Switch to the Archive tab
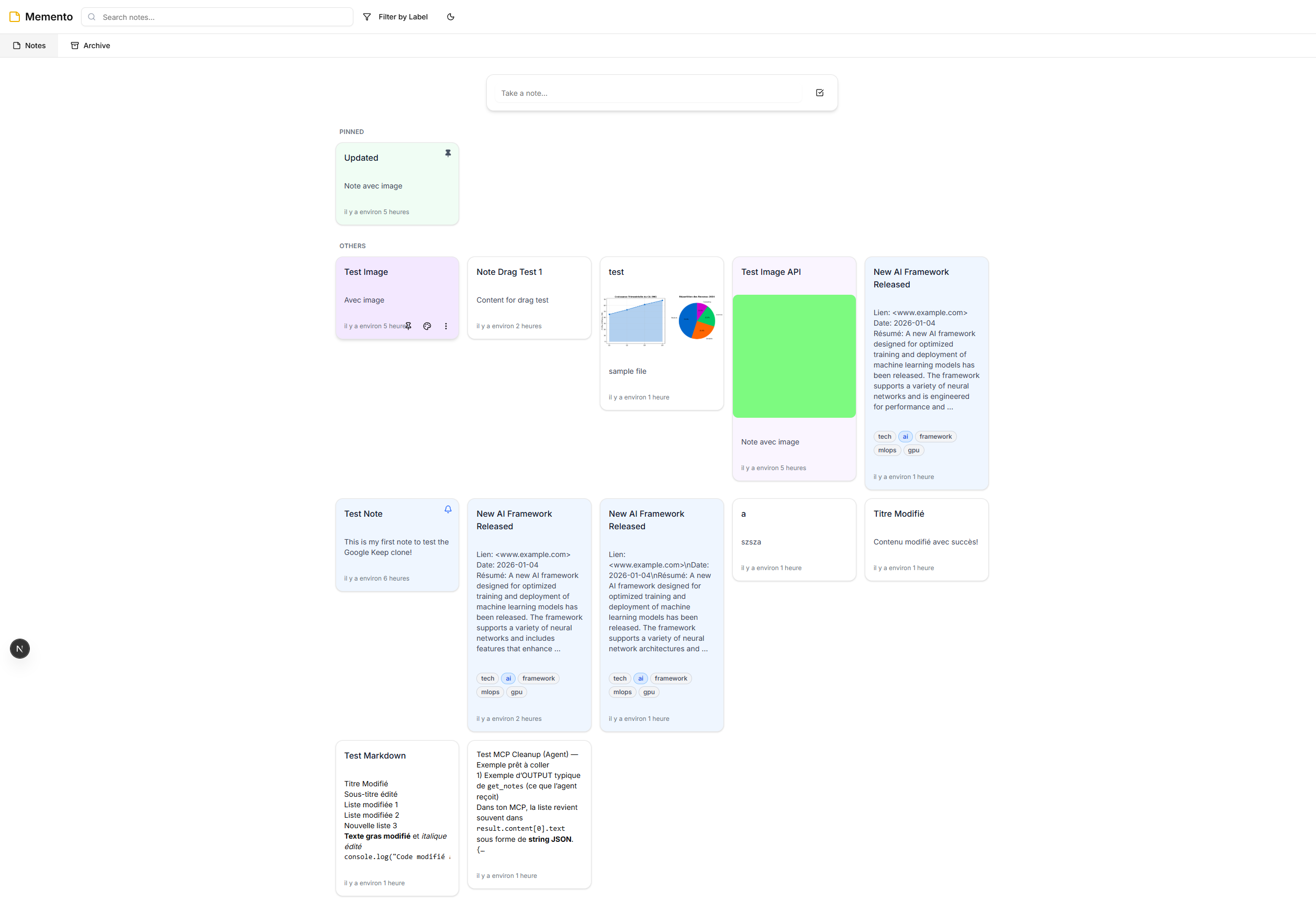1316x913 pixels. pos(91,46)
